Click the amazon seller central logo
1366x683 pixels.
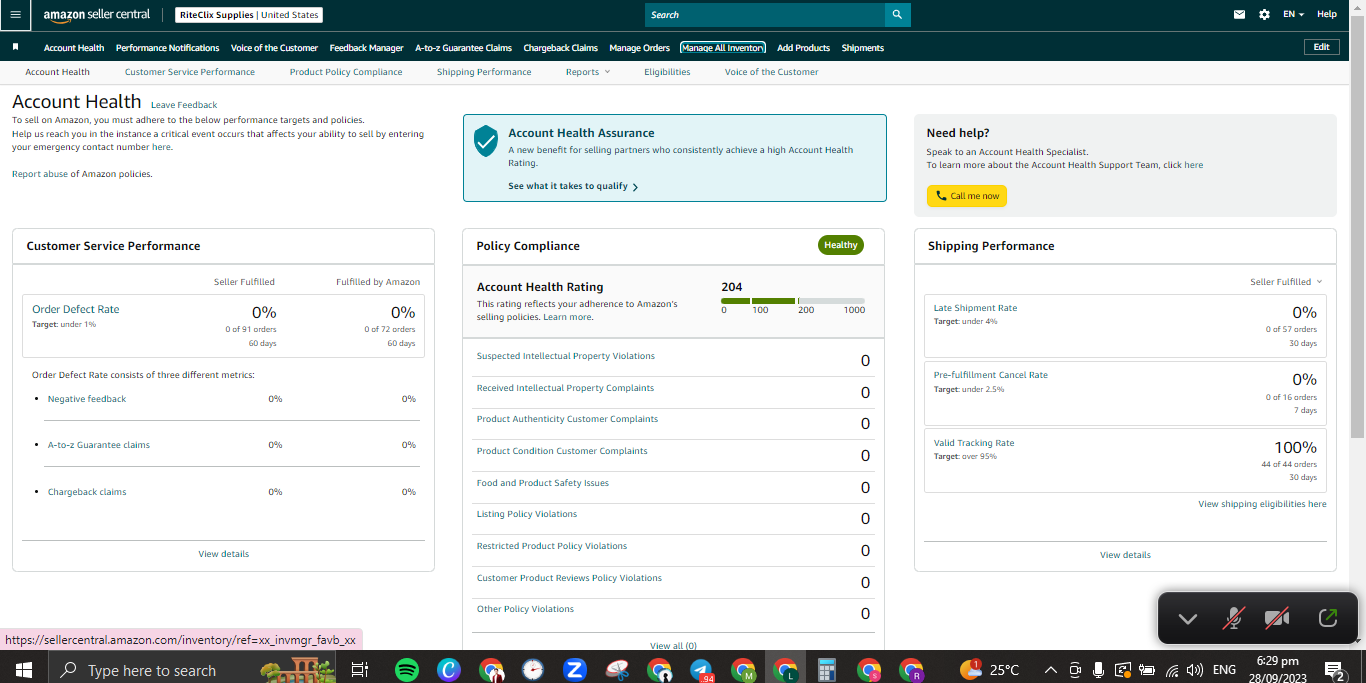(x=97, y=15)
